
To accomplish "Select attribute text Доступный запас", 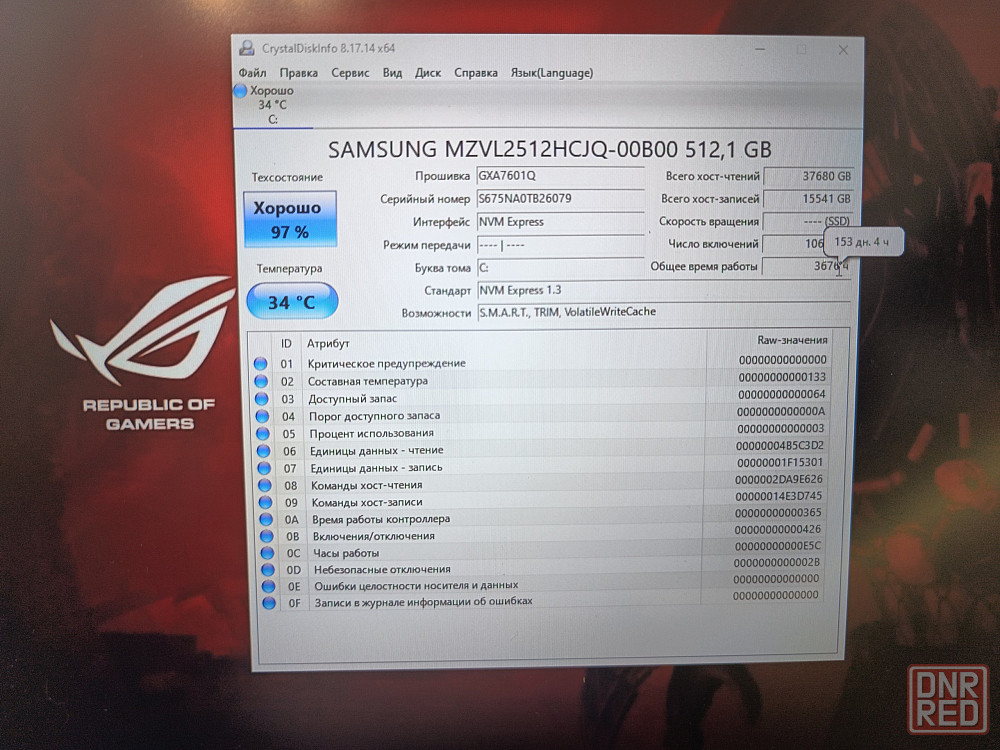I will pos(353,399).
